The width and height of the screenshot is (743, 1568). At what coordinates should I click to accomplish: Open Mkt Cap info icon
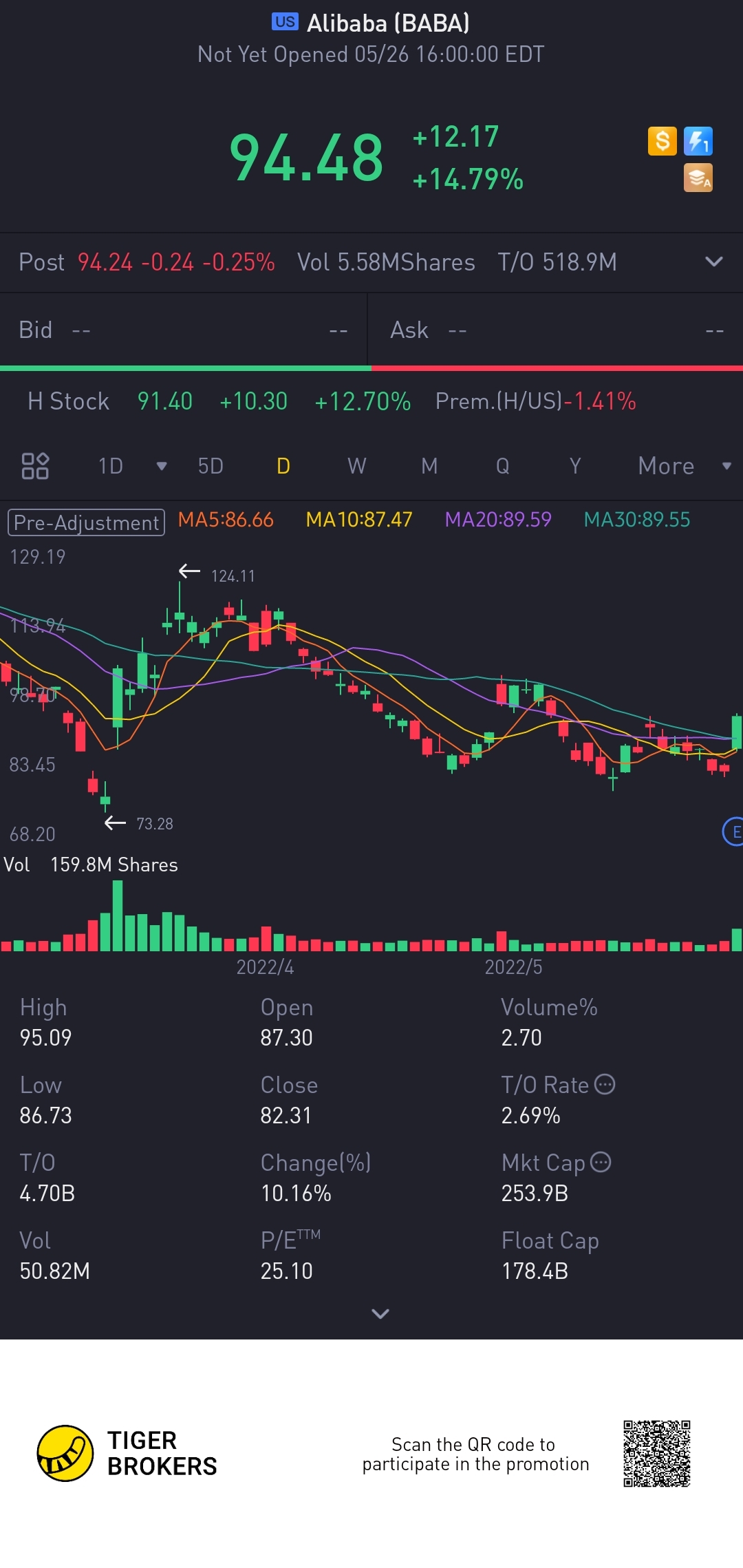click(x=601, y=1163)
